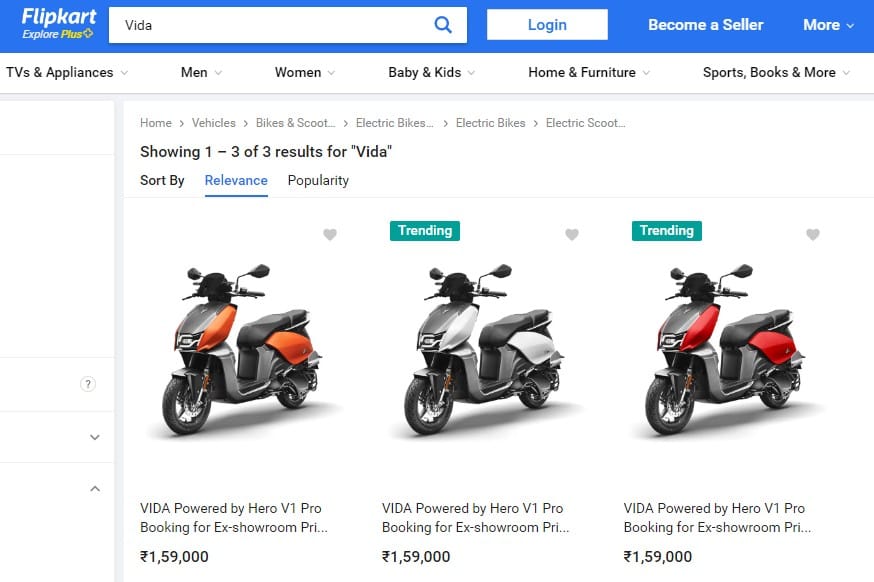Click the Flipkart Explore Plus logo
This screenshot has width=874, height=582.
pos(59,24)
